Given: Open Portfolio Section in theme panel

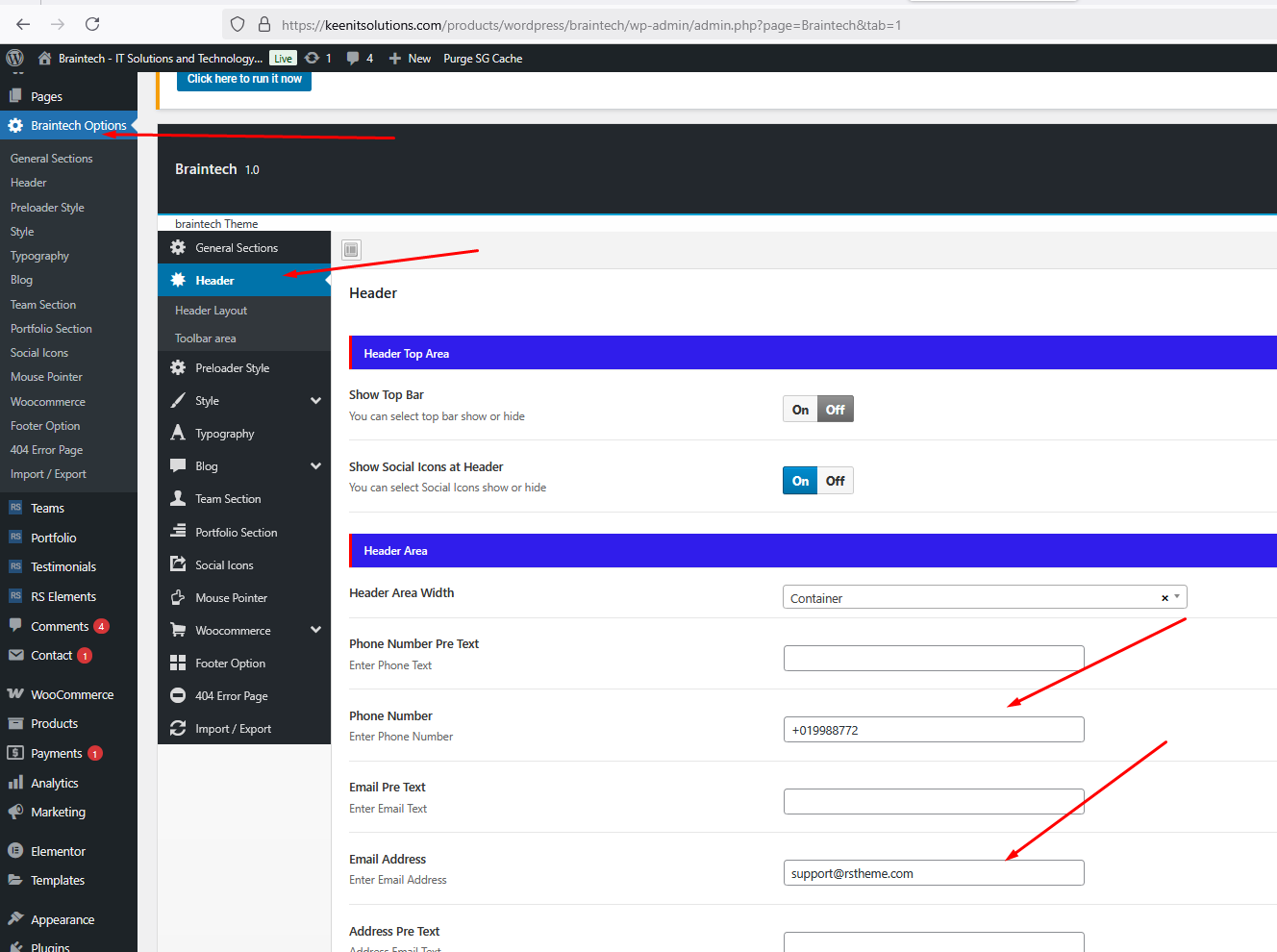Looking at the screenshot, I should [244, 533].
